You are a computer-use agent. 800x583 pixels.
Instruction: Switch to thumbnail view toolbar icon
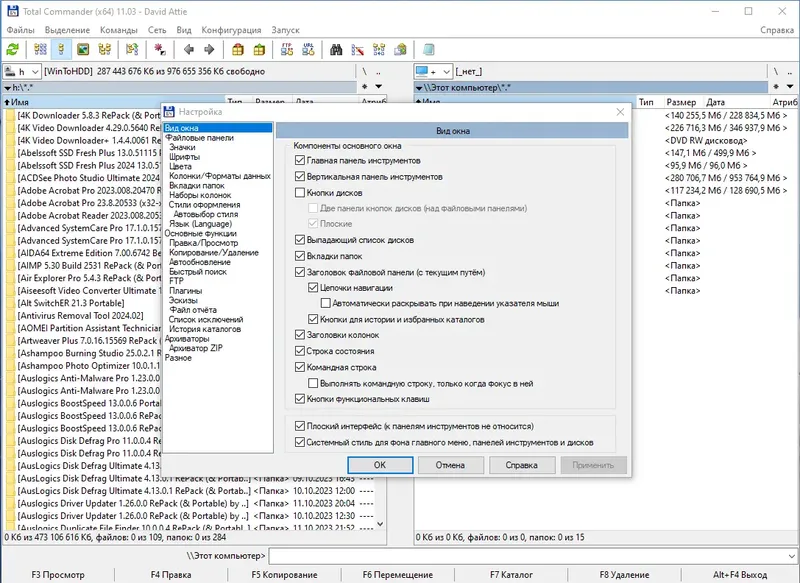pyautogui.click(x=84, y=49)
